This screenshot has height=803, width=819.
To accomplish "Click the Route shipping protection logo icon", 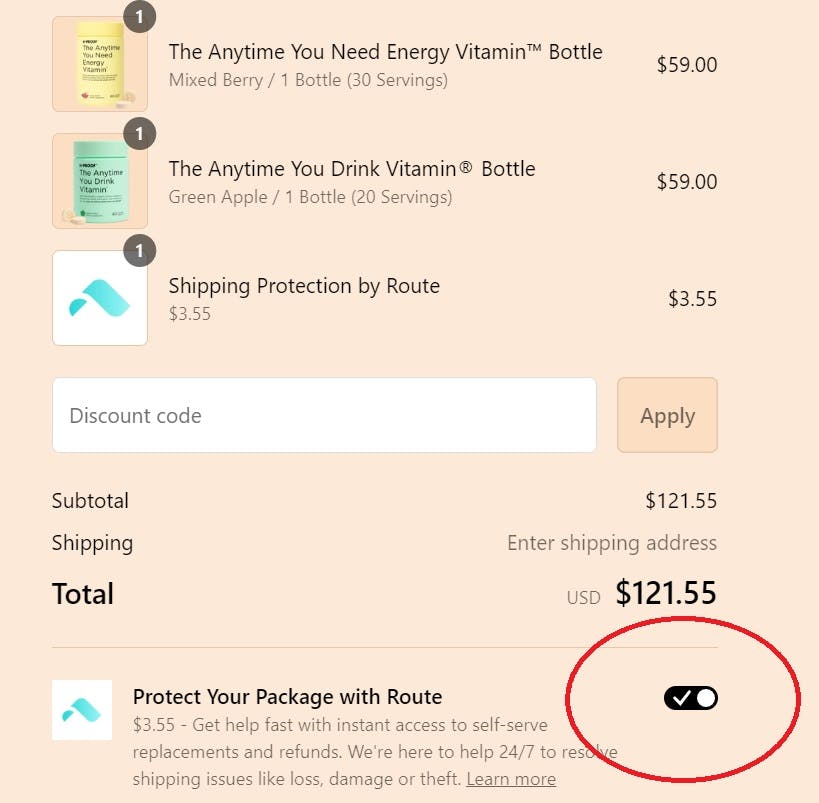I will pos(100,297).
